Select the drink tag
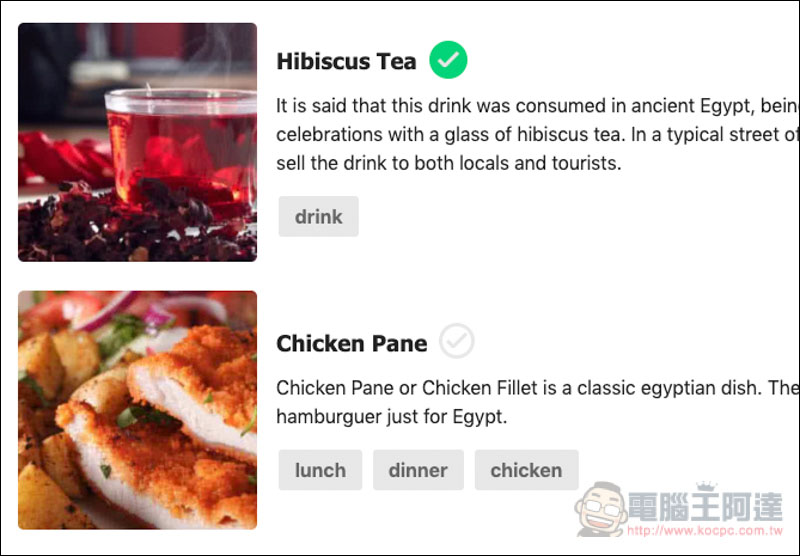The image size is (800, 556). (x=318, y=216)
